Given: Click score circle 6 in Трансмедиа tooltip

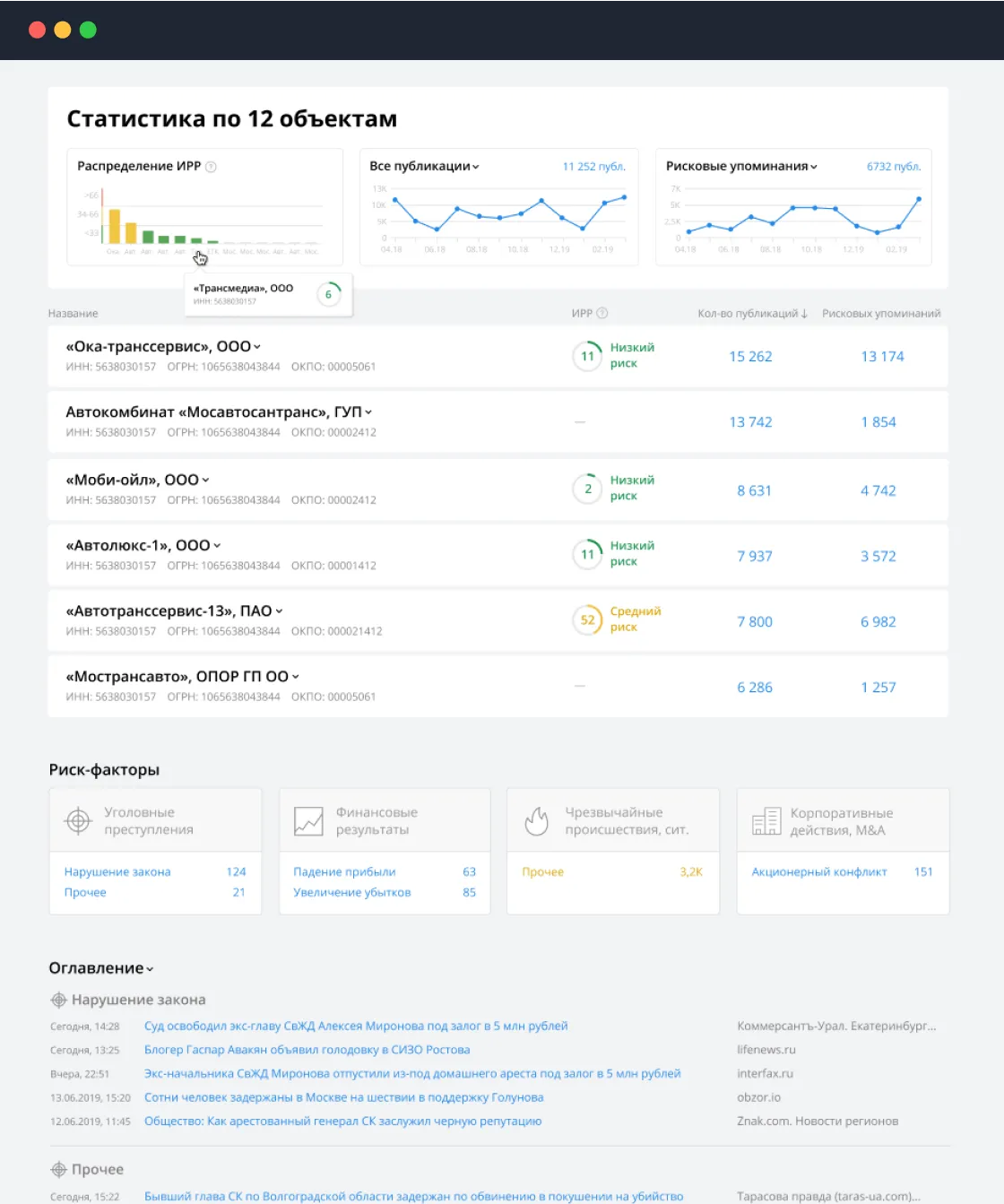Looking at the screenshot, I should pos(329,294).
